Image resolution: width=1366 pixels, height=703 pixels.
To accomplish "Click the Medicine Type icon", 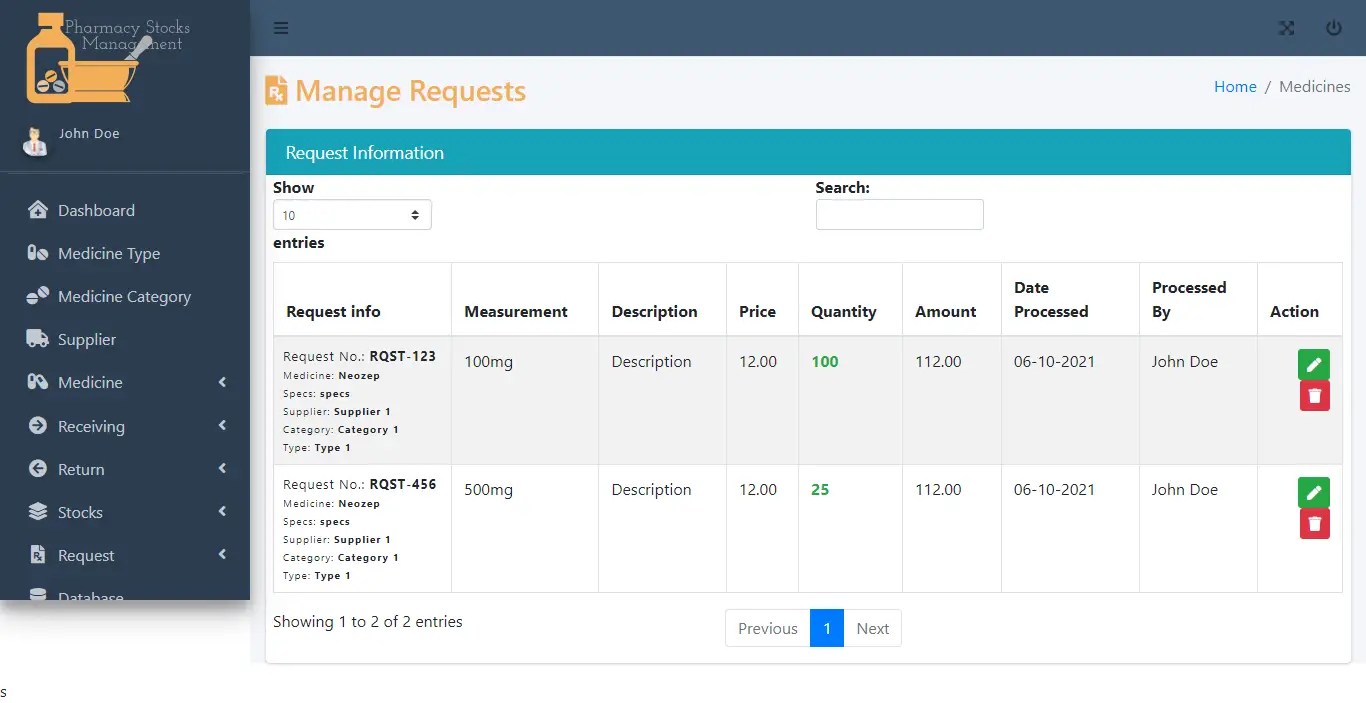I will click(38, 253).
